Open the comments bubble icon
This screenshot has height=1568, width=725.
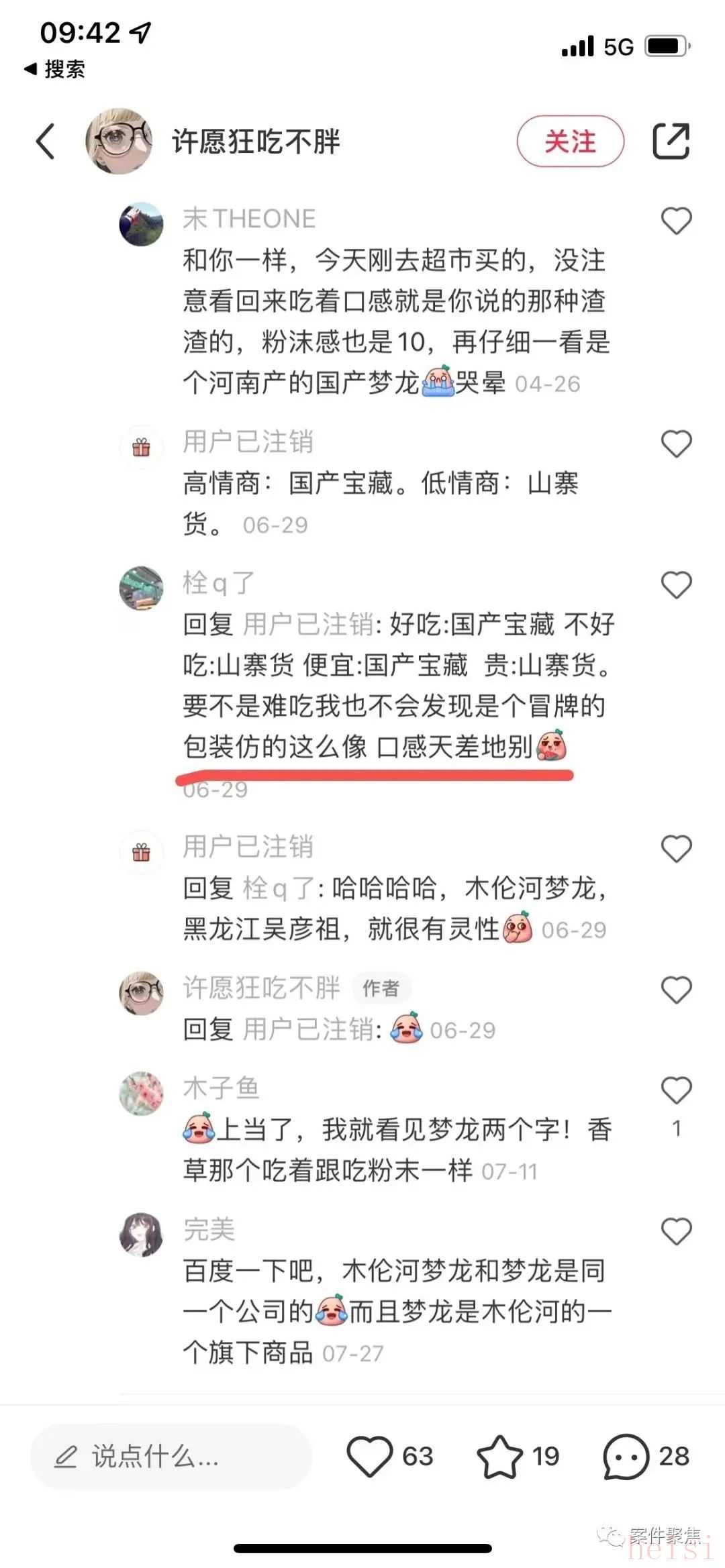pos(626,1456)
